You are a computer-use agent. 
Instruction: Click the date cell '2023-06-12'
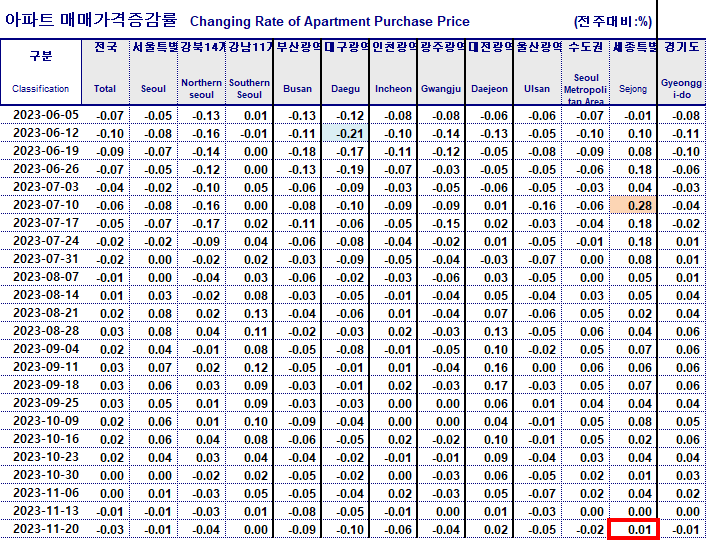click(x=46, y=133)
